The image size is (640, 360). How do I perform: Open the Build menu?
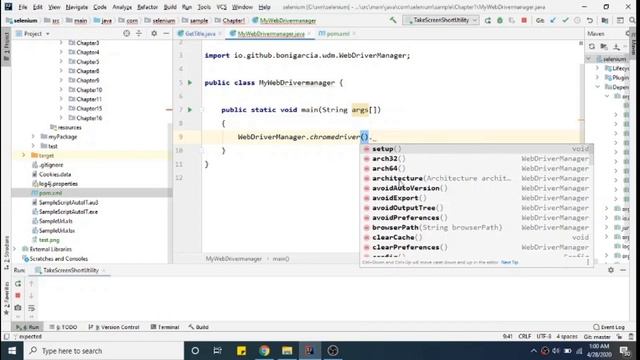pyautogui.click(x=170, y=7)
